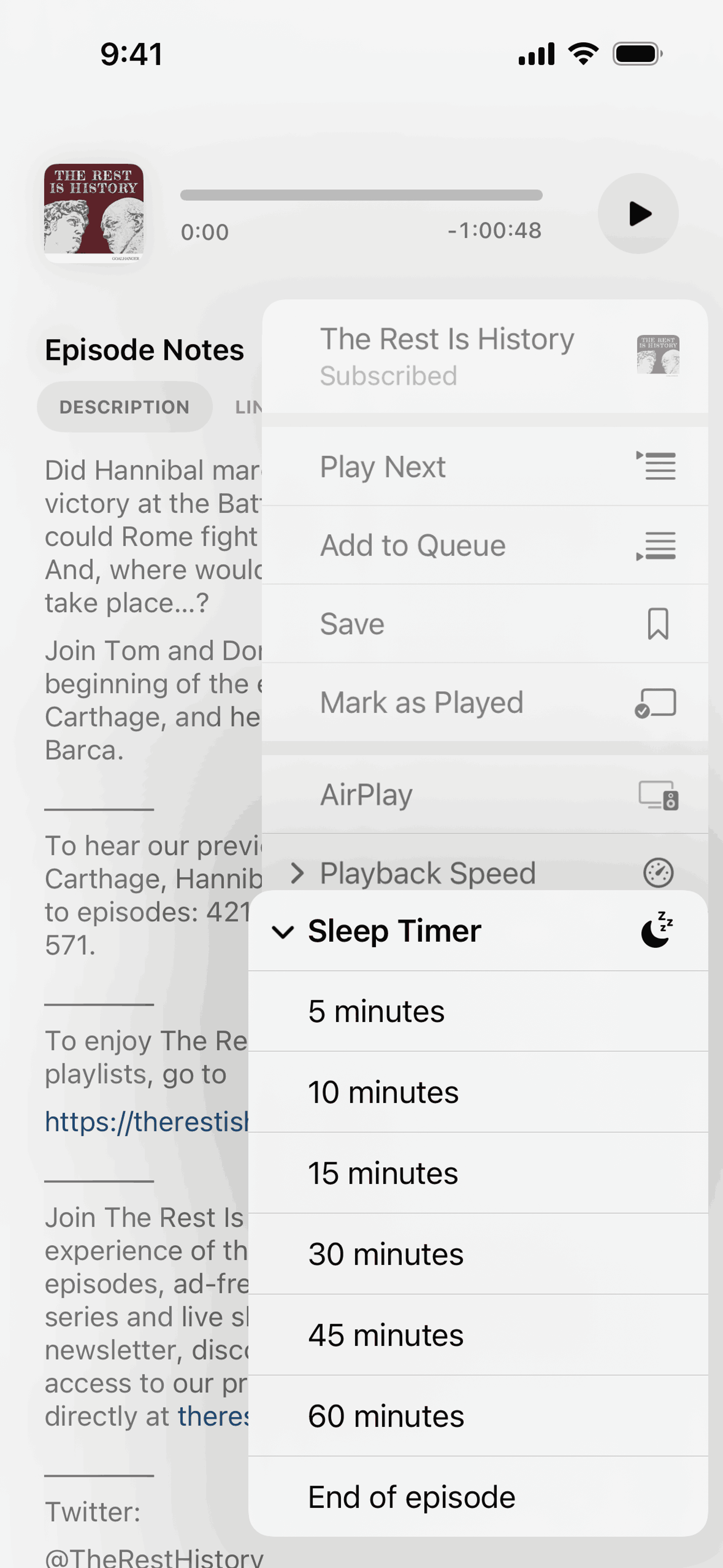723x1568 pixels.
Task: Tap the -1:00:48 remaining time label
Action: [x=494, y=231]
